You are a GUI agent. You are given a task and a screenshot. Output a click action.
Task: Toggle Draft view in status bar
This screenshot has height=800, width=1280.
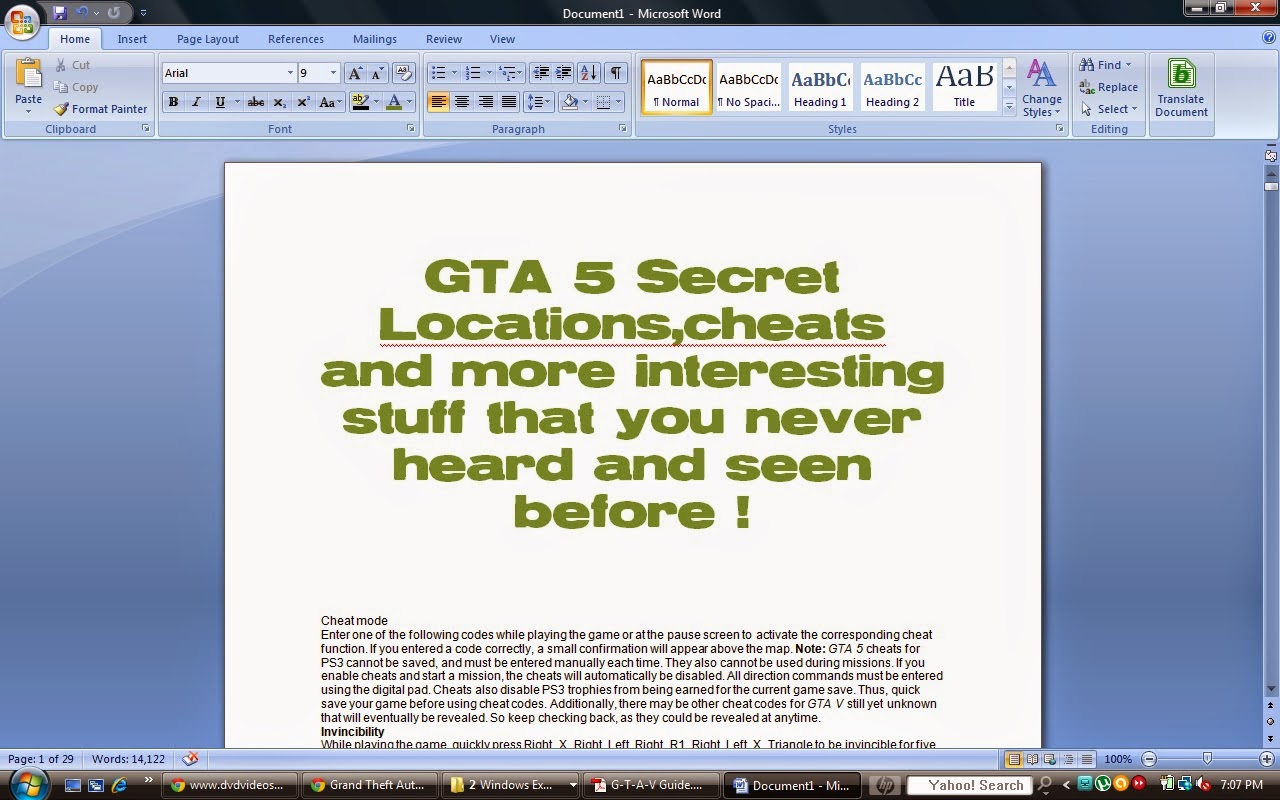click(x=1085, y=760)
